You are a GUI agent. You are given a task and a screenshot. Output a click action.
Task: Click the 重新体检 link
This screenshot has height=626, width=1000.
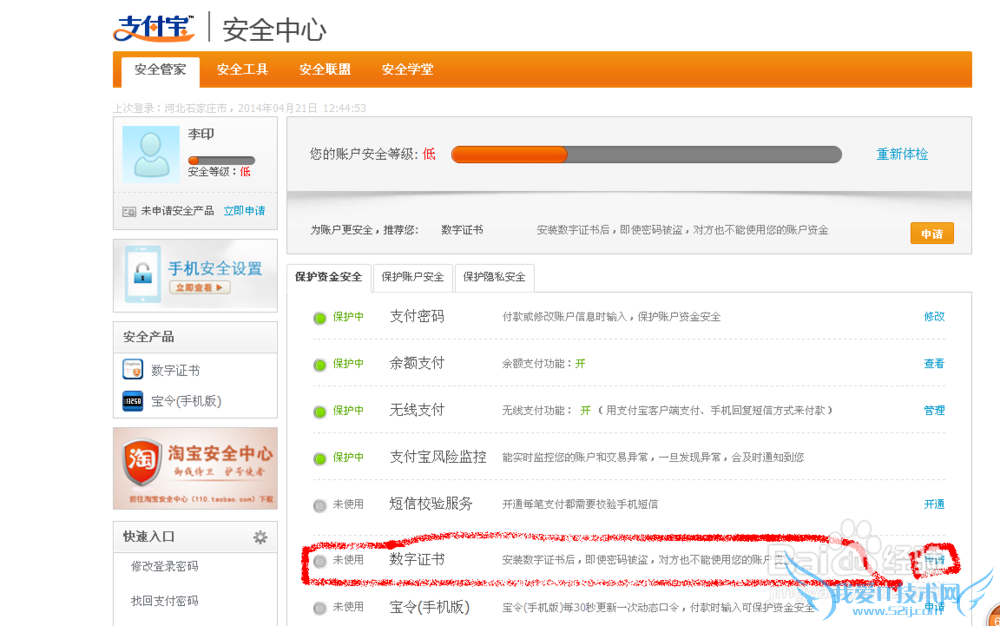(x=902, y=154)
